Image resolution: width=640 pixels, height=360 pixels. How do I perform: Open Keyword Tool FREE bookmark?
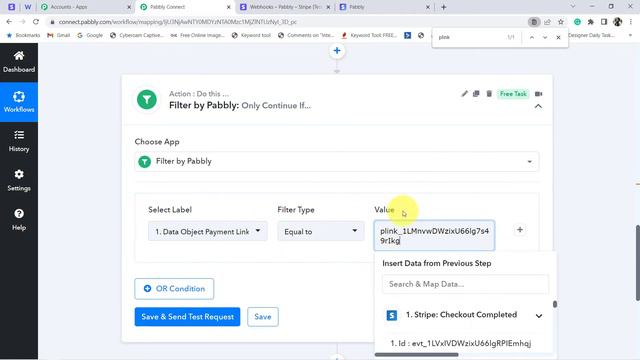coord(369,36)
